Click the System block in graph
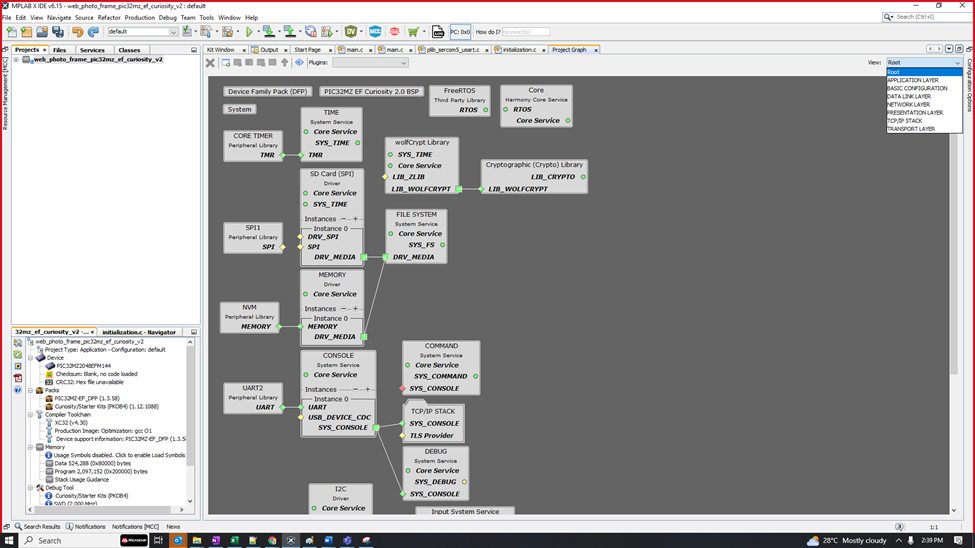The image size is (975, 548). point(239,109)
